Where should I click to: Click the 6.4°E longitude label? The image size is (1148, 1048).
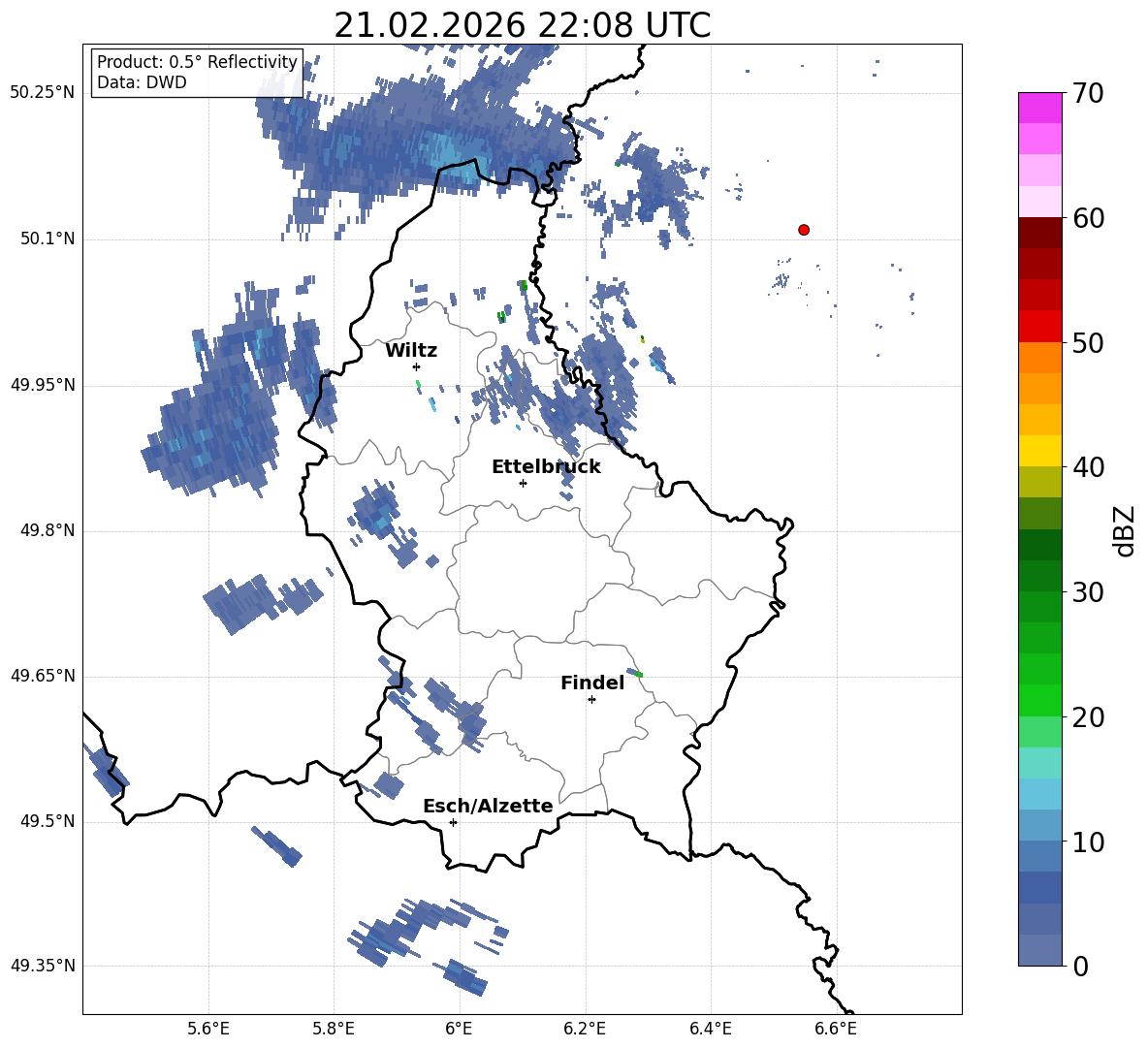[x=710, y=1029]
